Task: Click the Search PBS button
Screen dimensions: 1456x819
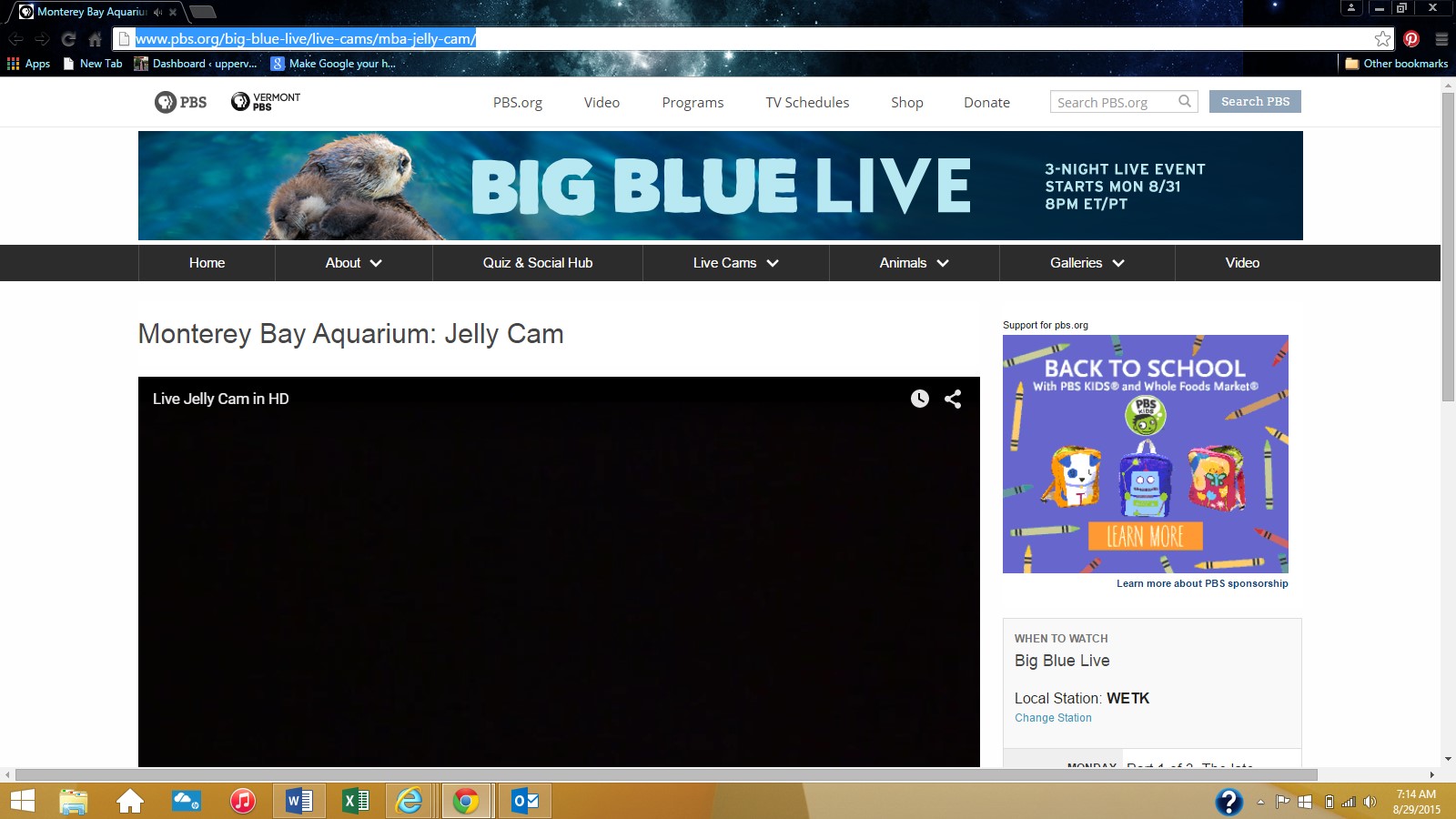Action: pyautogui.click(x=1255, y=102)
